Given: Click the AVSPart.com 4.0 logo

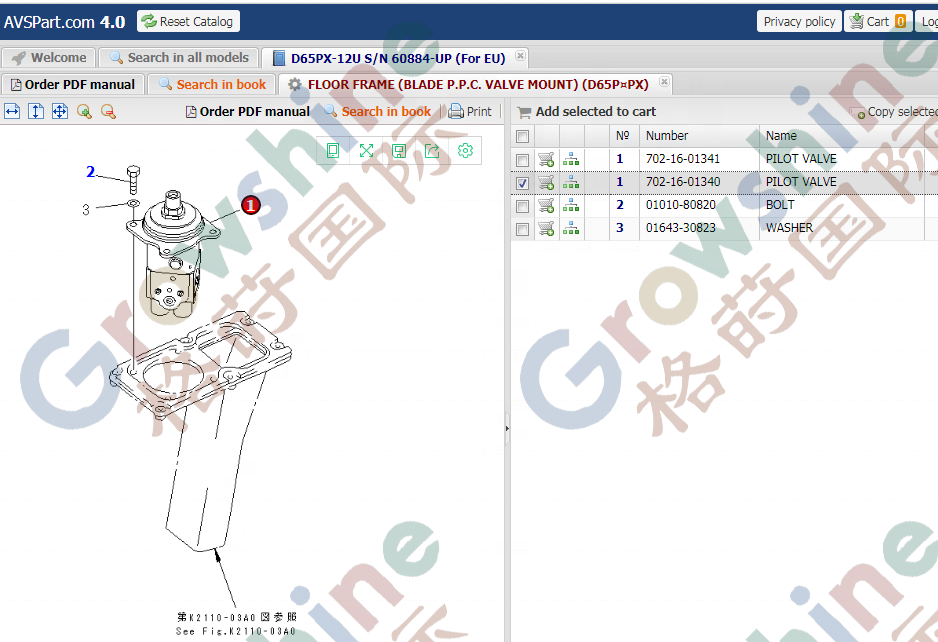Looking at the screenshot, I should coord(65,22).
